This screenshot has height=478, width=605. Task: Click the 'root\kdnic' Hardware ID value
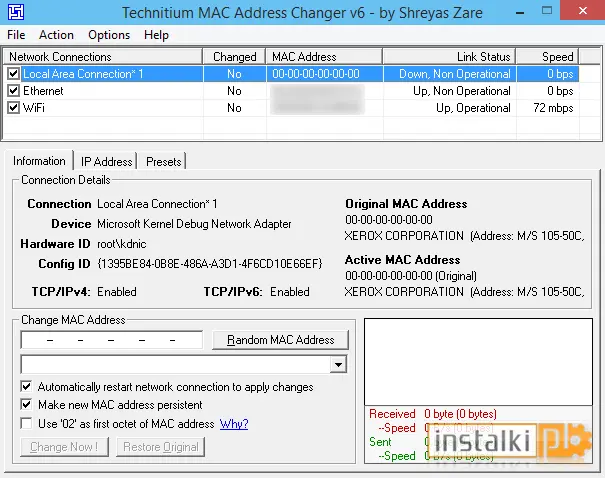pyautogui.click(x=122, y=244)
